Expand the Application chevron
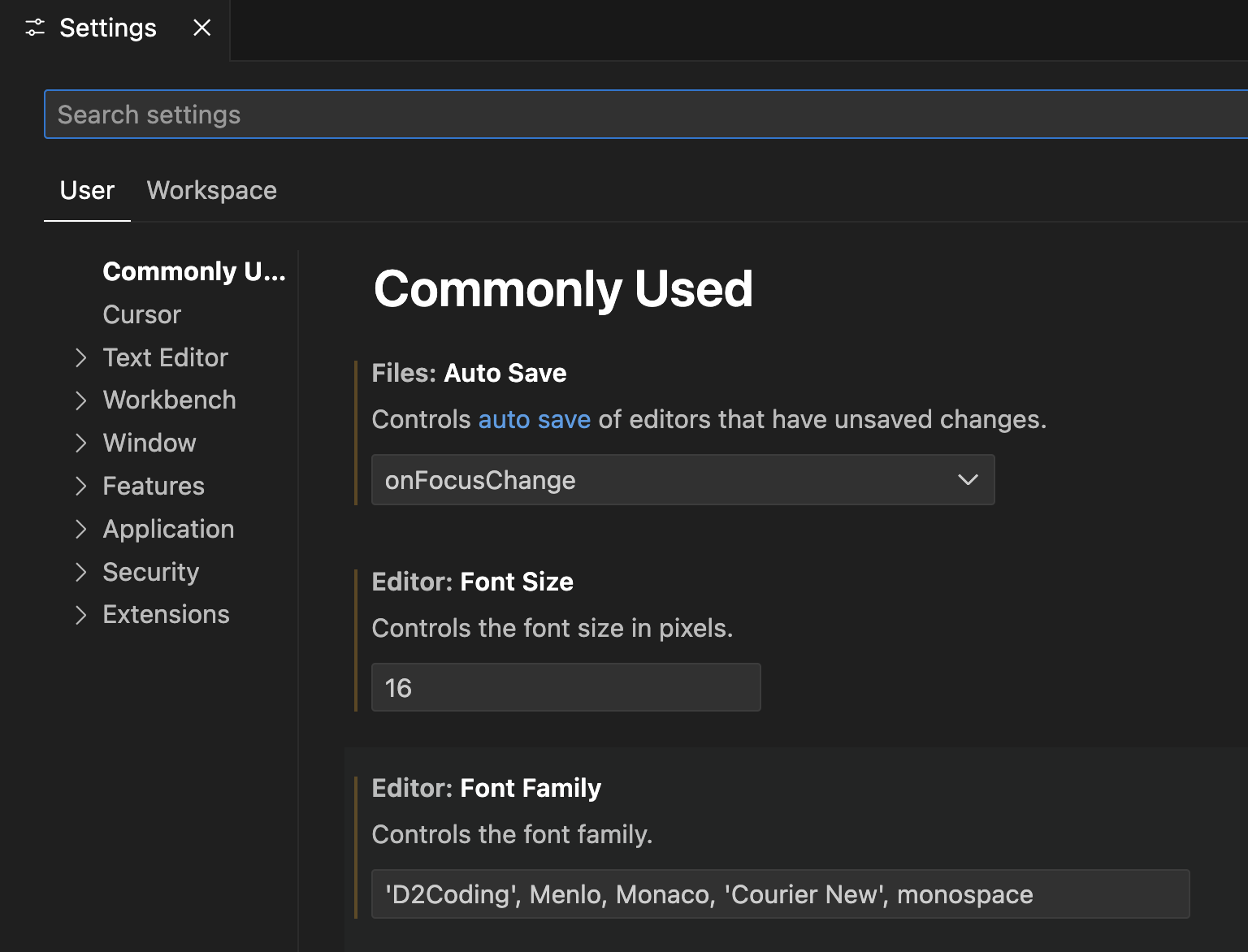Image resolution: width=1248 pixels, height=952 pixels. tap(80, 529)
